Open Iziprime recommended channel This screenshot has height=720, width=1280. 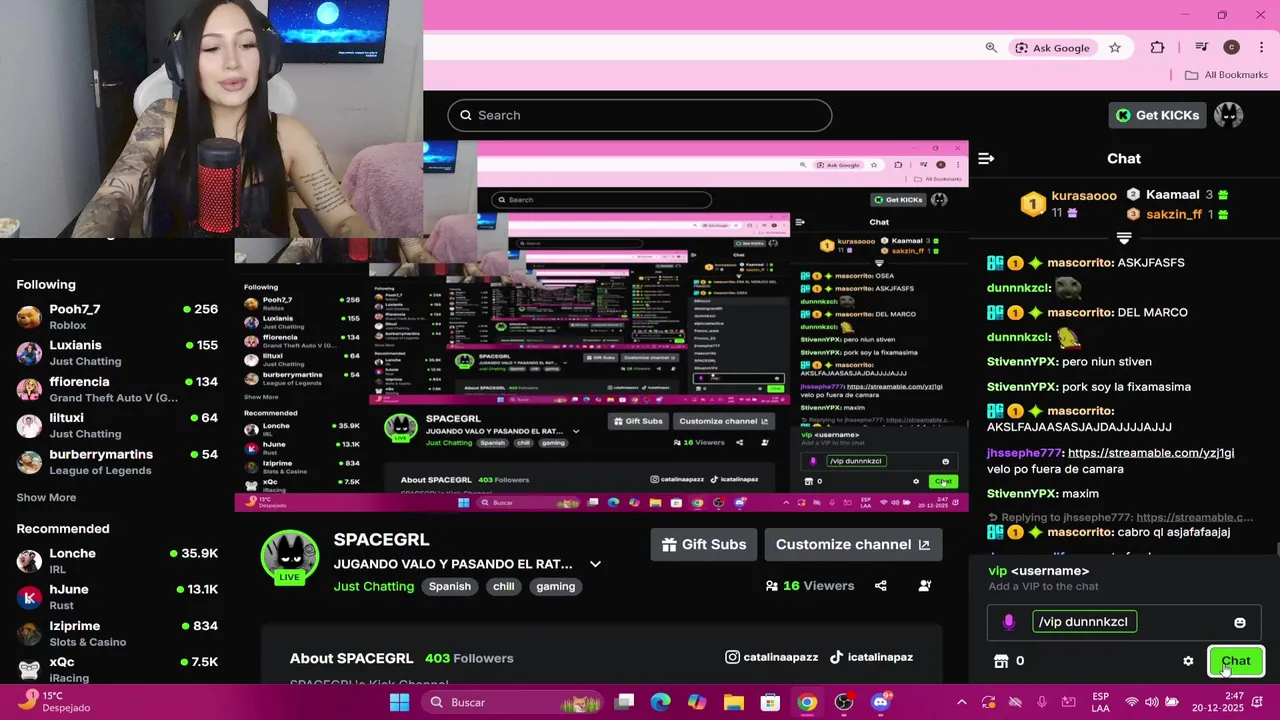click(x=117, y=634)
